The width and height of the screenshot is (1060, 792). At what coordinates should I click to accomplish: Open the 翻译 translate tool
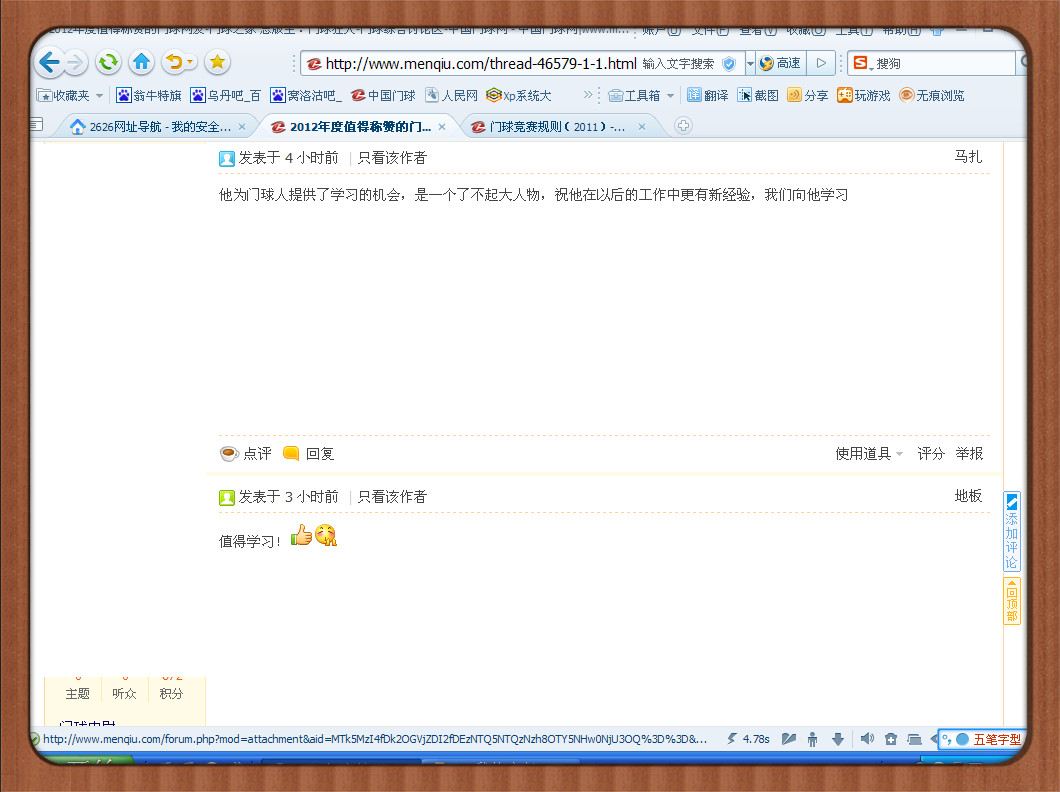pyautogui.click(x=707, y=96)
